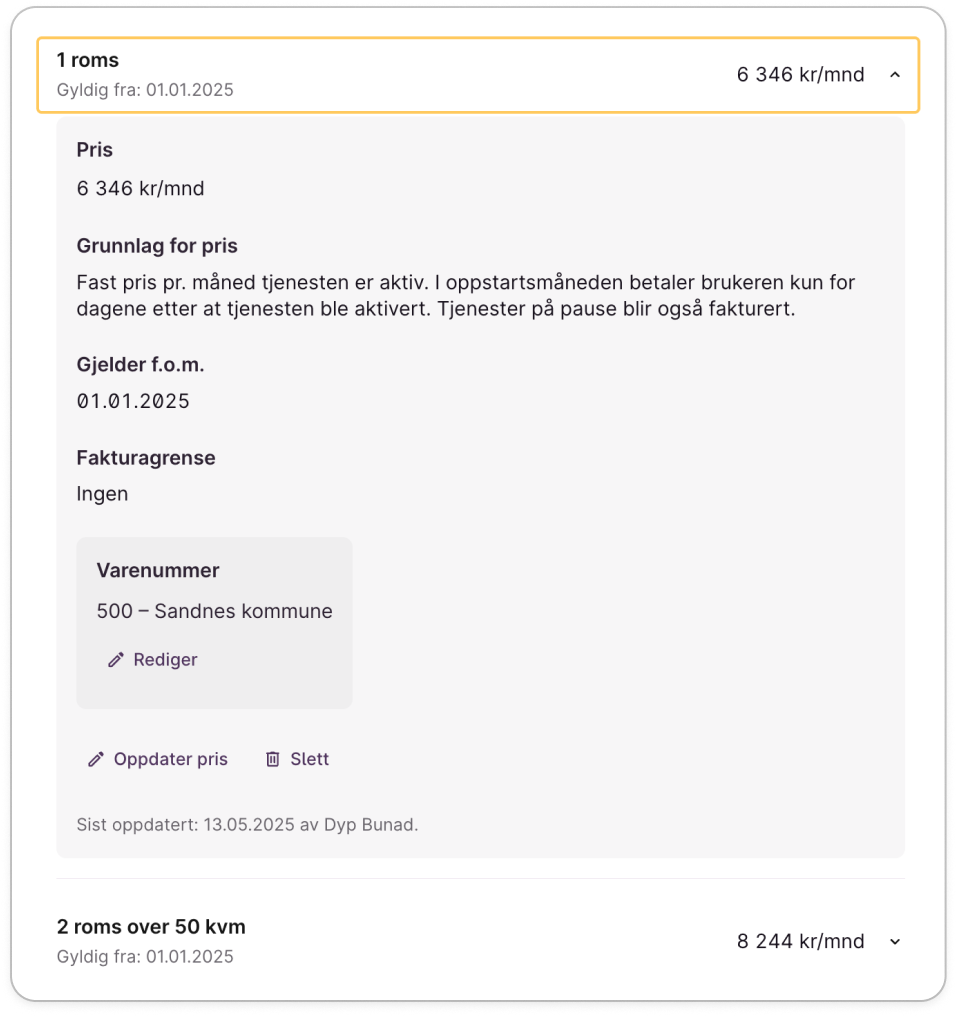957x1016 pixels.
Task: Click "Ingen" under Fakturagrense
Action: [102, 494]
